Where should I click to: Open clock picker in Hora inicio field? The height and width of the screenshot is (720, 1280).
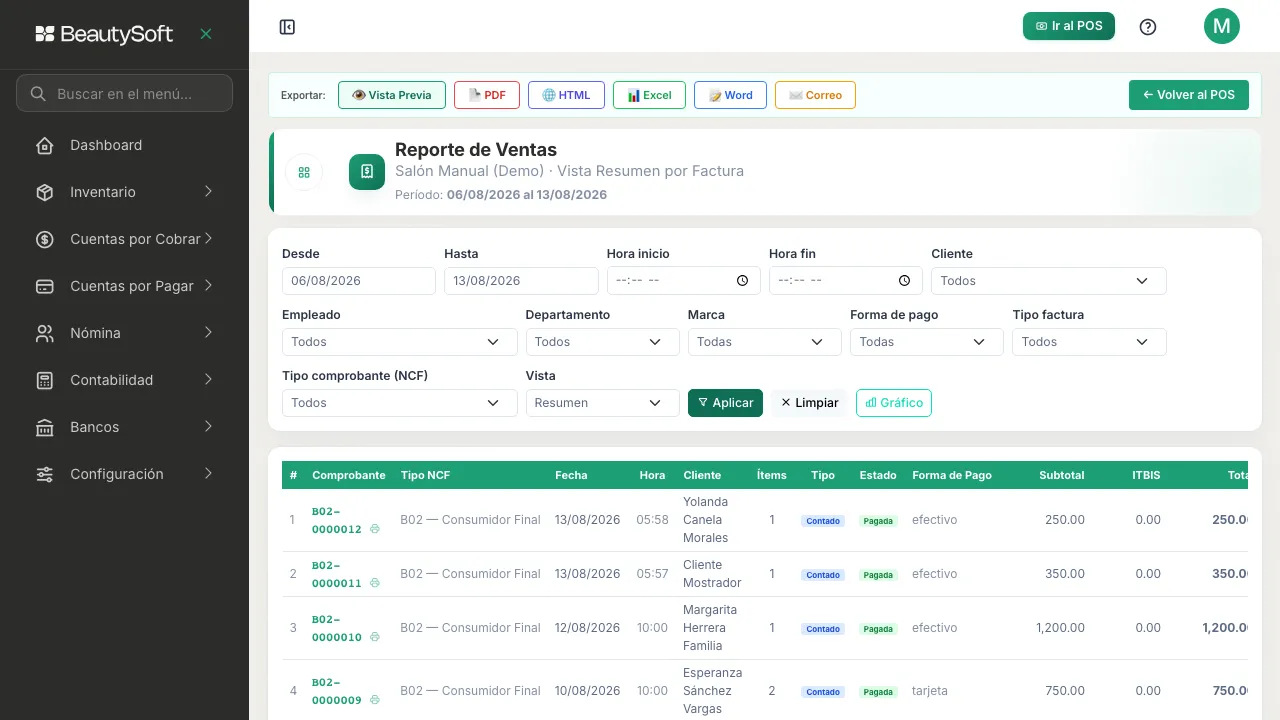coord(742,281)
